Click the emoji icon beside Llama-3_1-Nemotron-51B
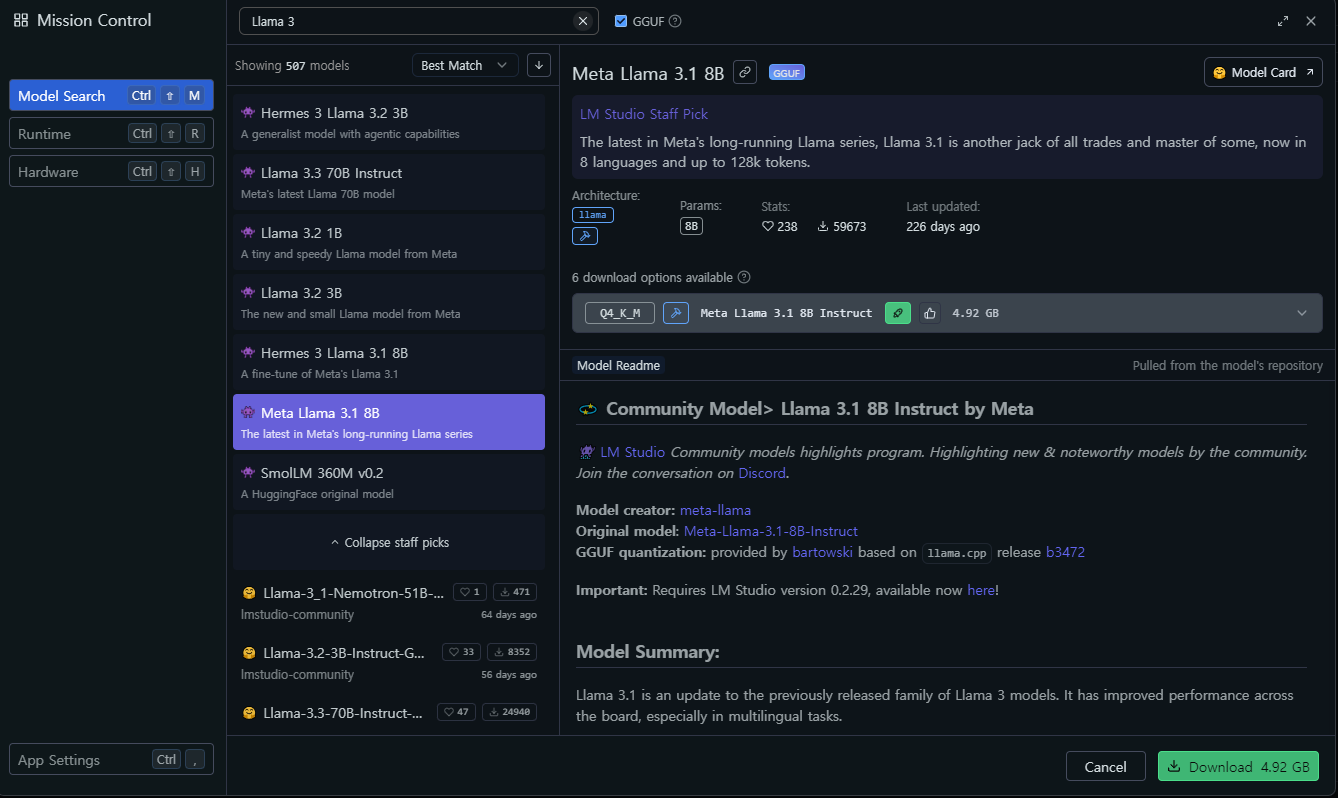The height and width of the screenshot is (798, 1338). pos(249,593)
